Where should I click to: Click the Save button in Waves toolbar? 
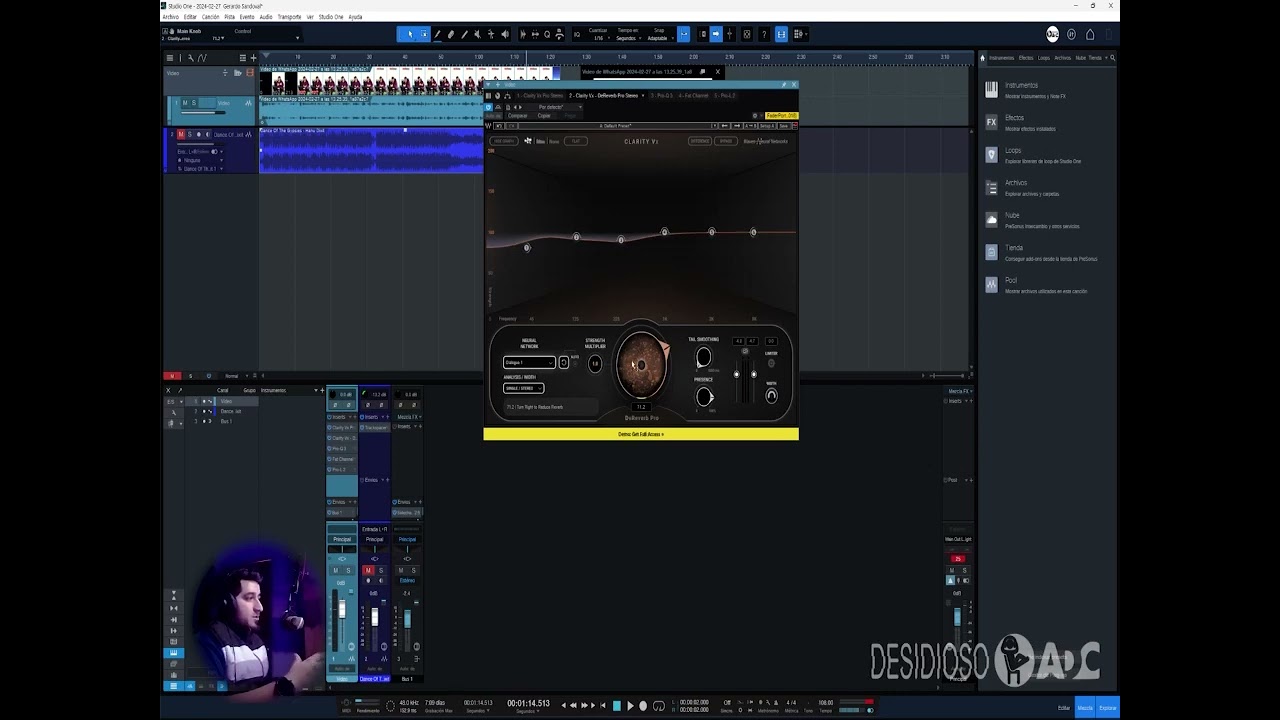[x=783, y=126]
